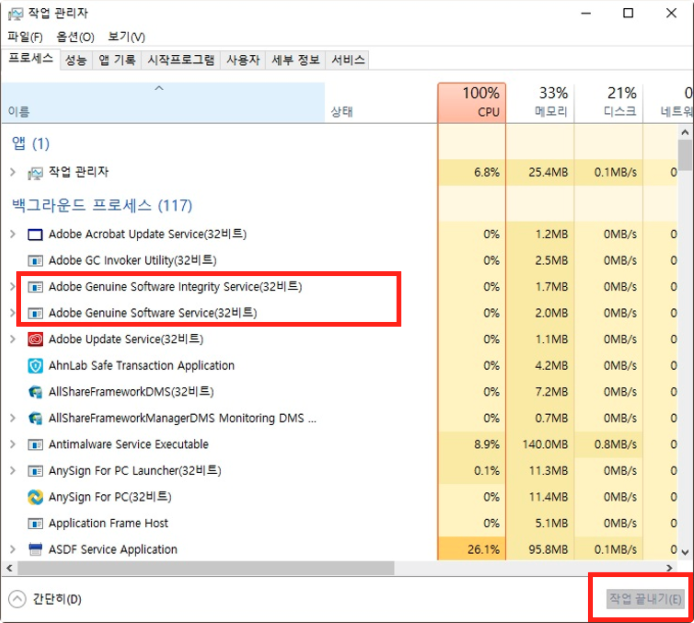Select the AhnLab Safe Transaction Application row
694x623 pixels.
click(339, 366)
